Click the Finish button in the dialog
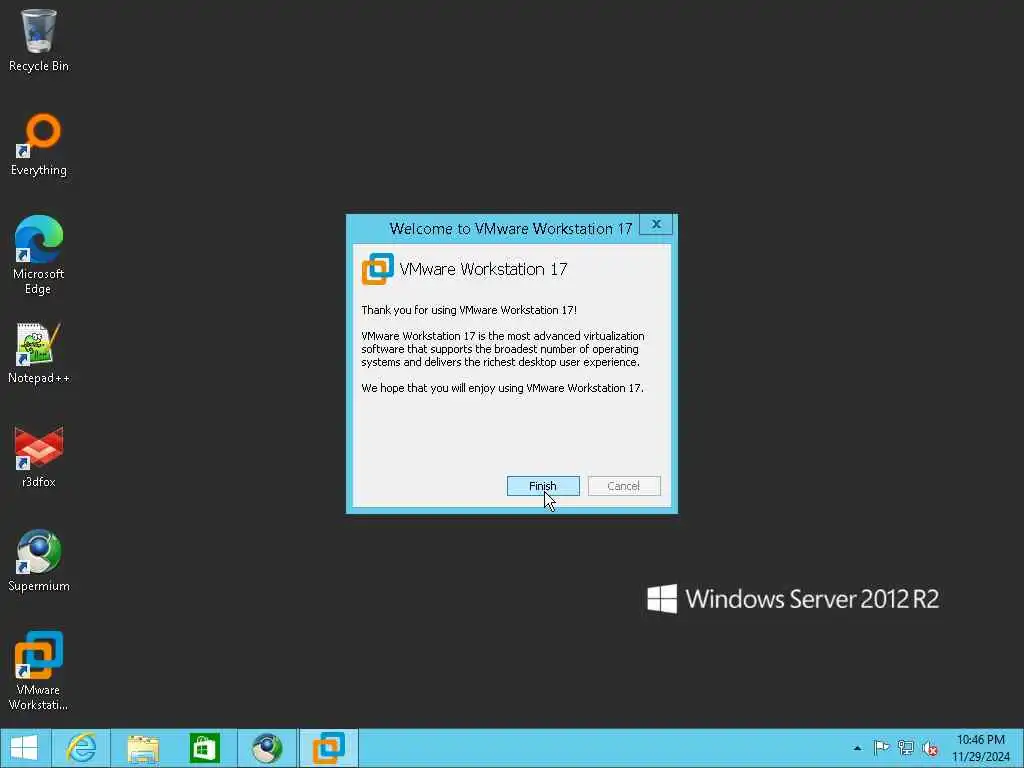This screenshot has height=768, width=1024. [x=543, y=486]
